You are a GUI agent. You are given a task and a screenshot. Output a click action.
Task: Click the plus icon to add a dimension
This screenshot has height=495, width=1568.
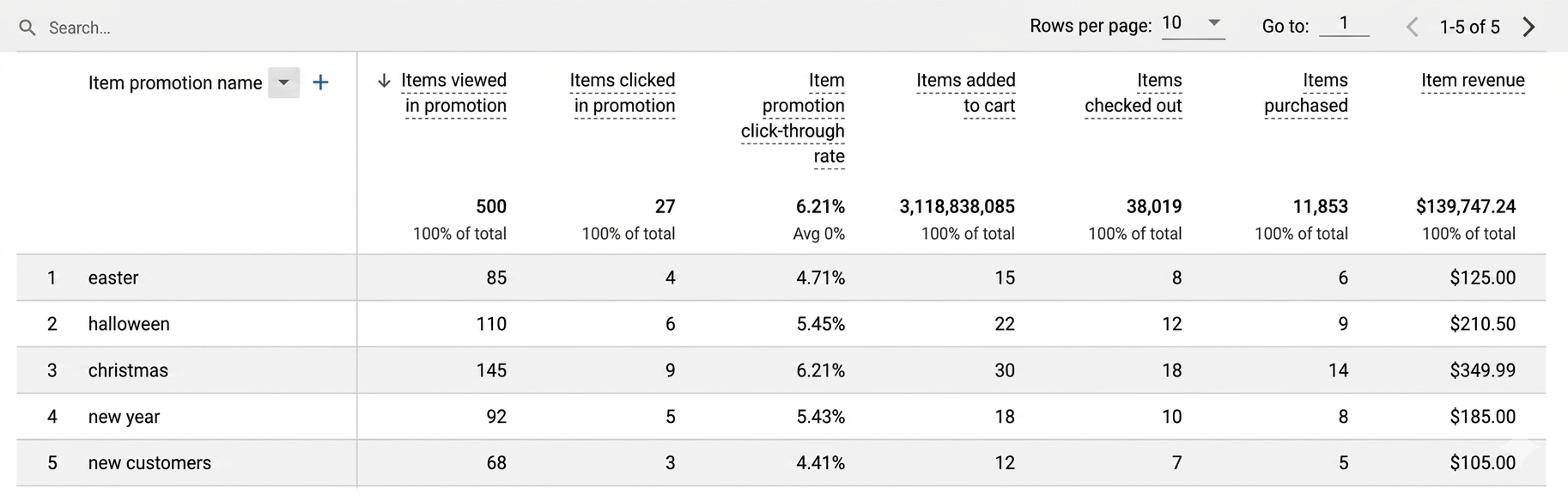[x=320, y=82]
